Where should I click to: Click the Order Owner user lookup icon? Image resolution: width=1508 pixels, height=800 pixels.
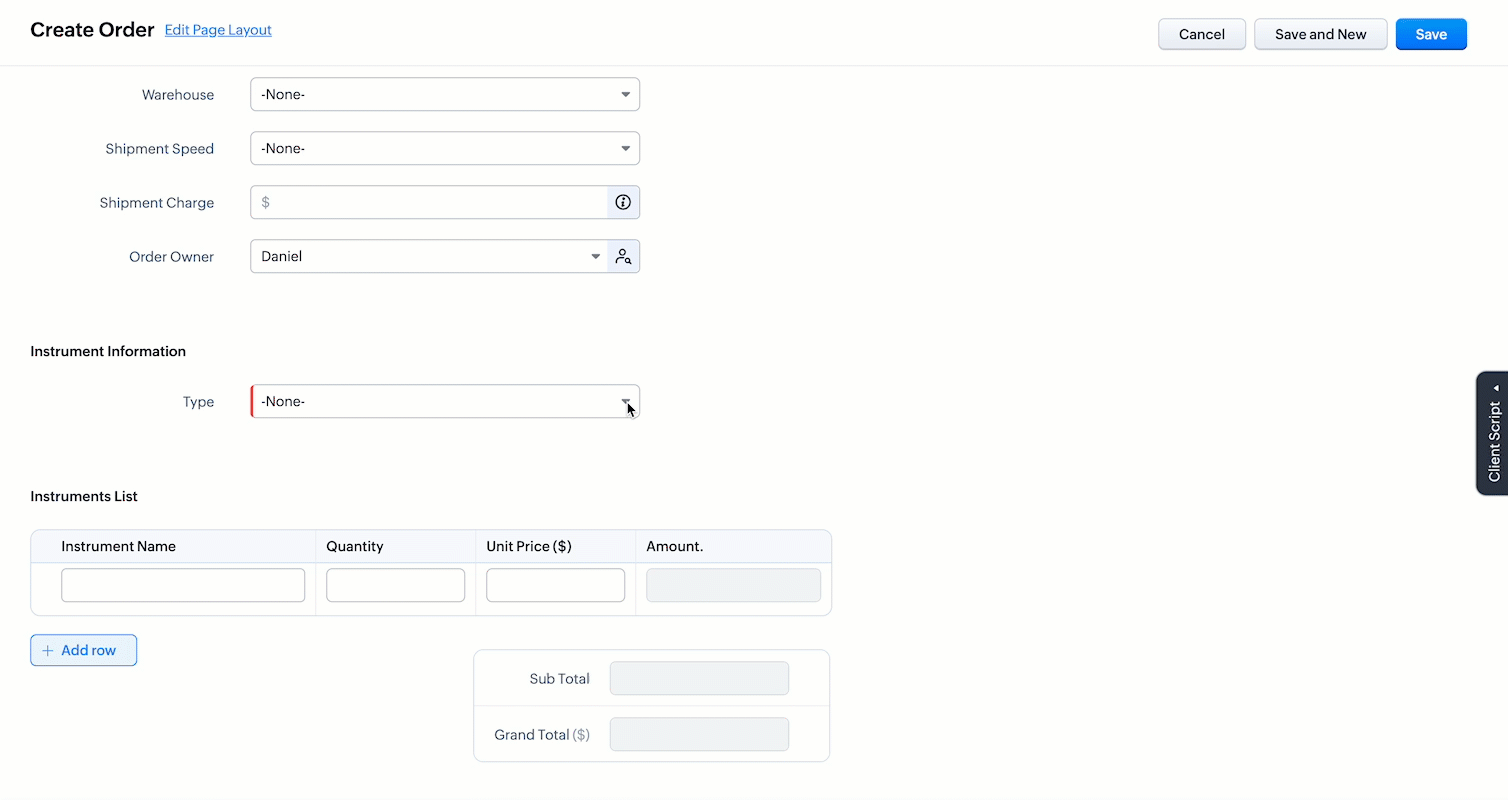tap(623, 257)
